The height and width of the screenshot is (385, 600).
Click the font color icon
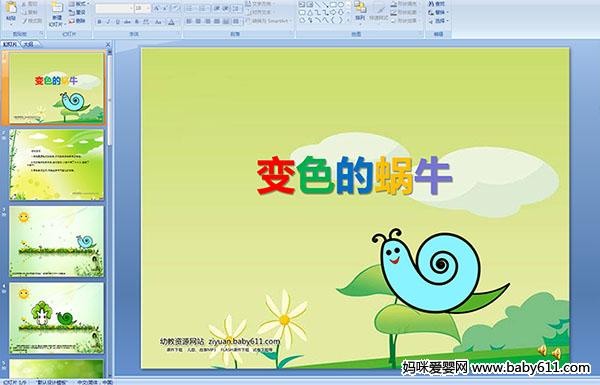tap(171, 22)
